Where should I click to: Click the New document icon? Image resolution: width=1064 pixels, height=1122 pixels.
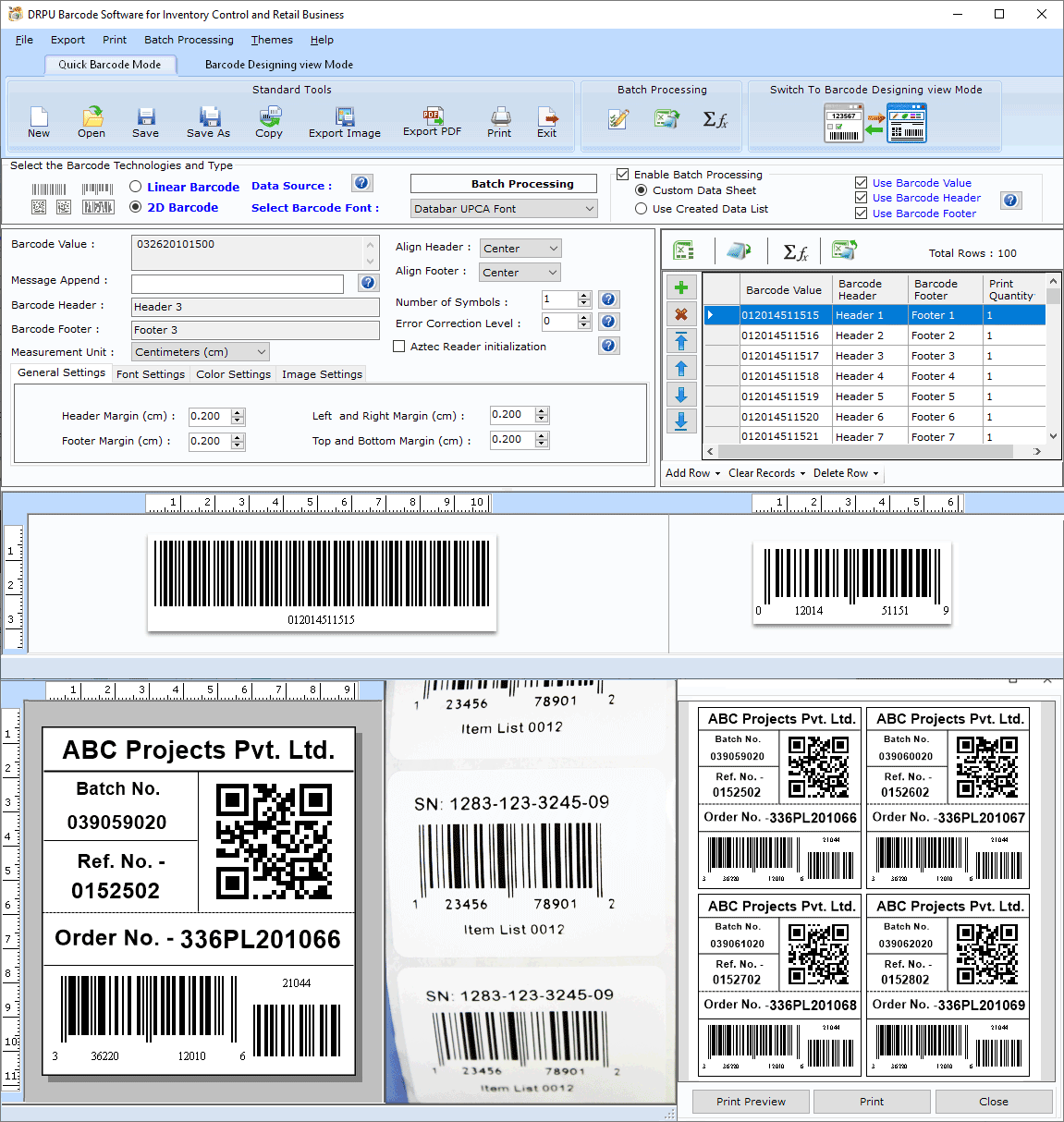(x=39, y=116)
